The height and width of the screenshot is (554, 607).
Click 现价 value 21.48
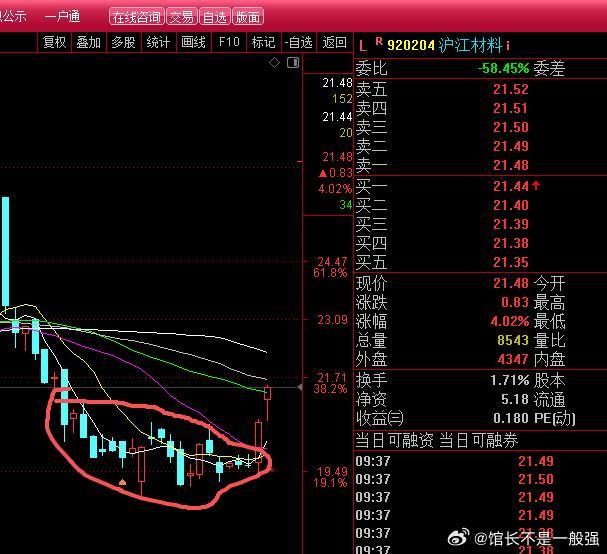pos(511,283)
